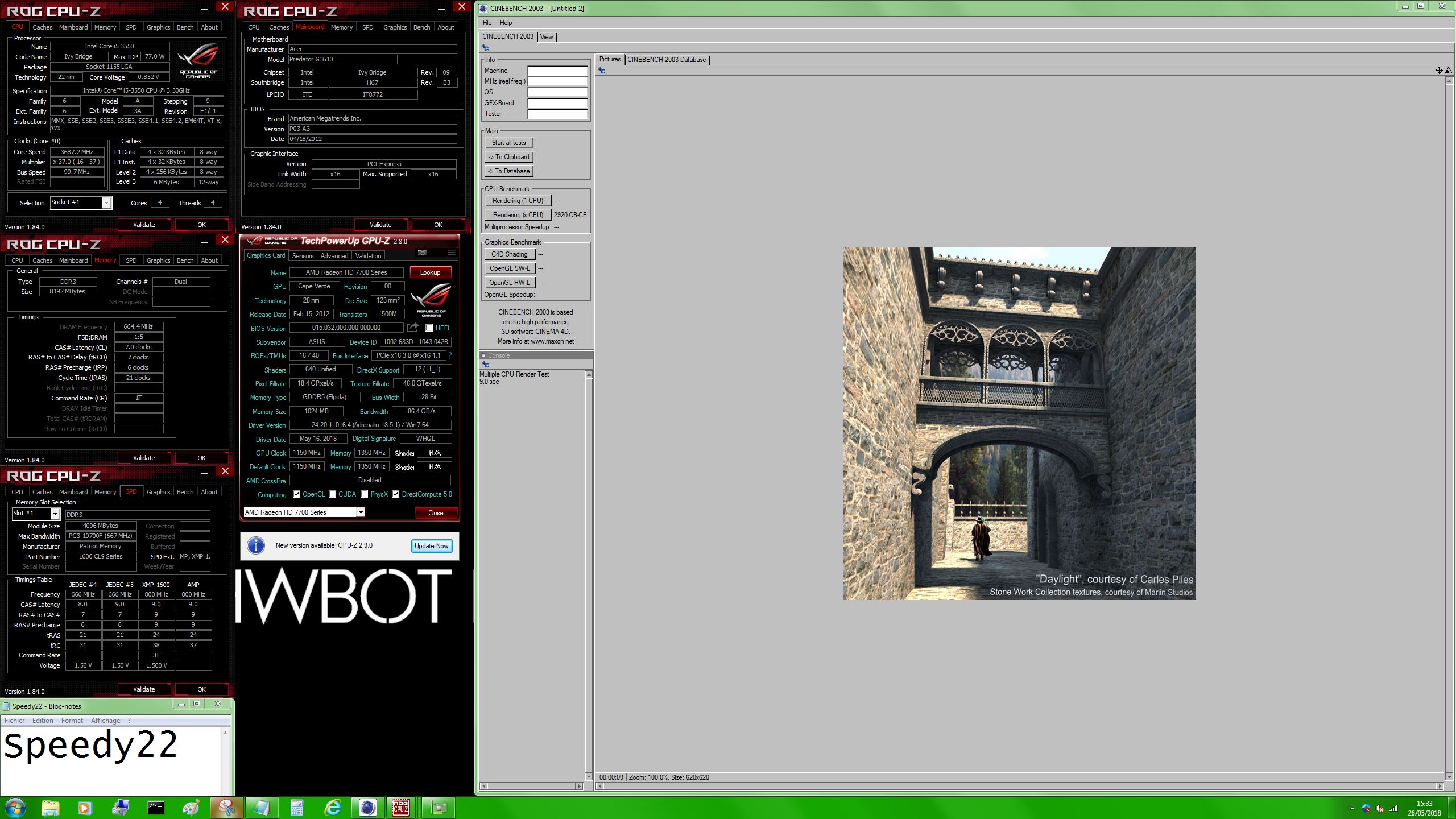Switch to ROG CPU-Z taskbar icon

tap(402, 808)
